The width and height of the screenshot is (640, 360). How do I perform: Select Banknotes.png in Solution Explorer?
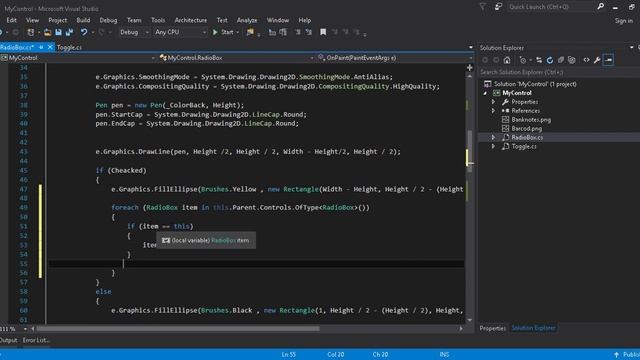(531, 120)
